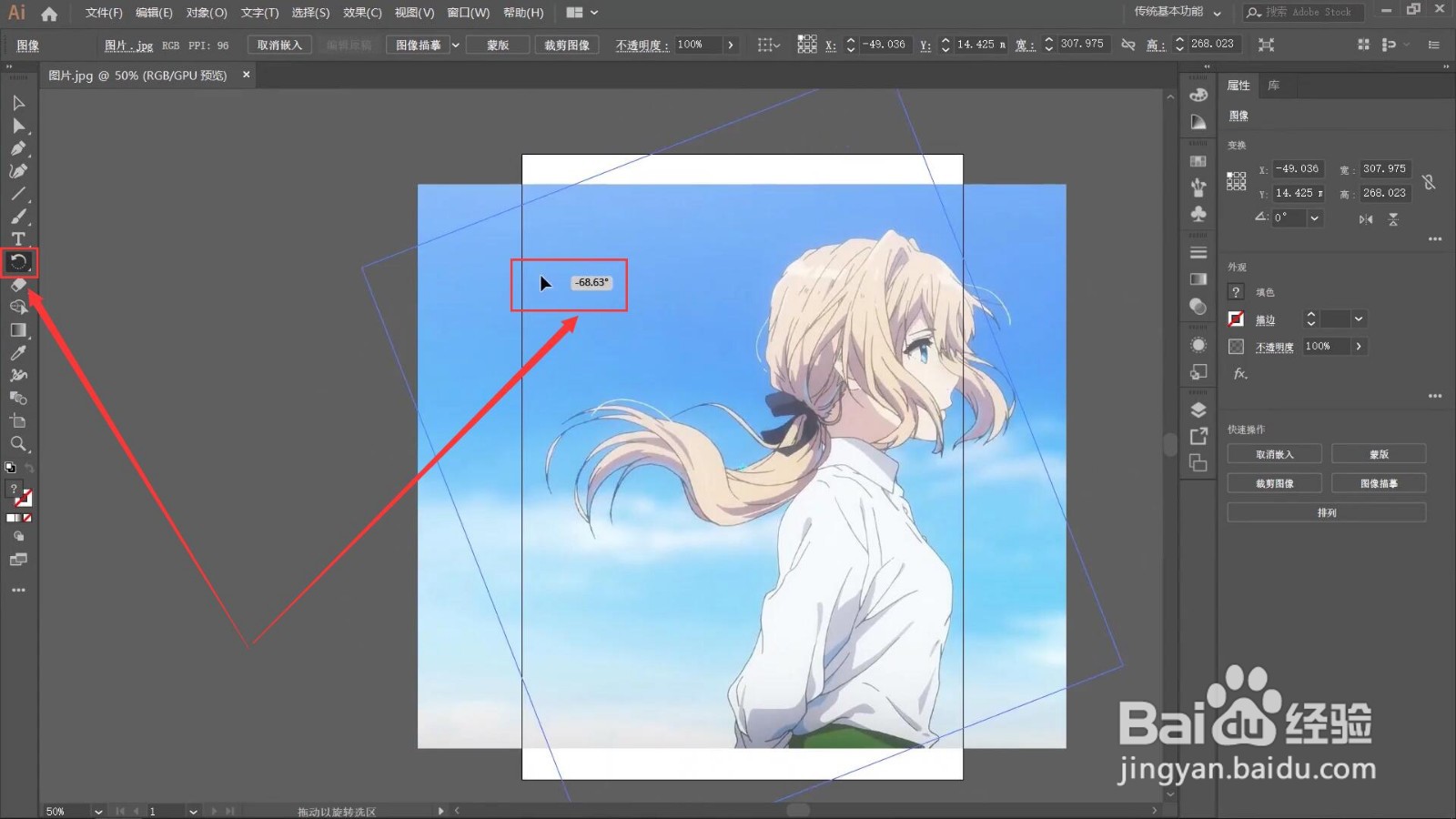Viewport: 1456px width, 819px height.
Task: Click the fx effects icon in Properties
Action: 1240,373
